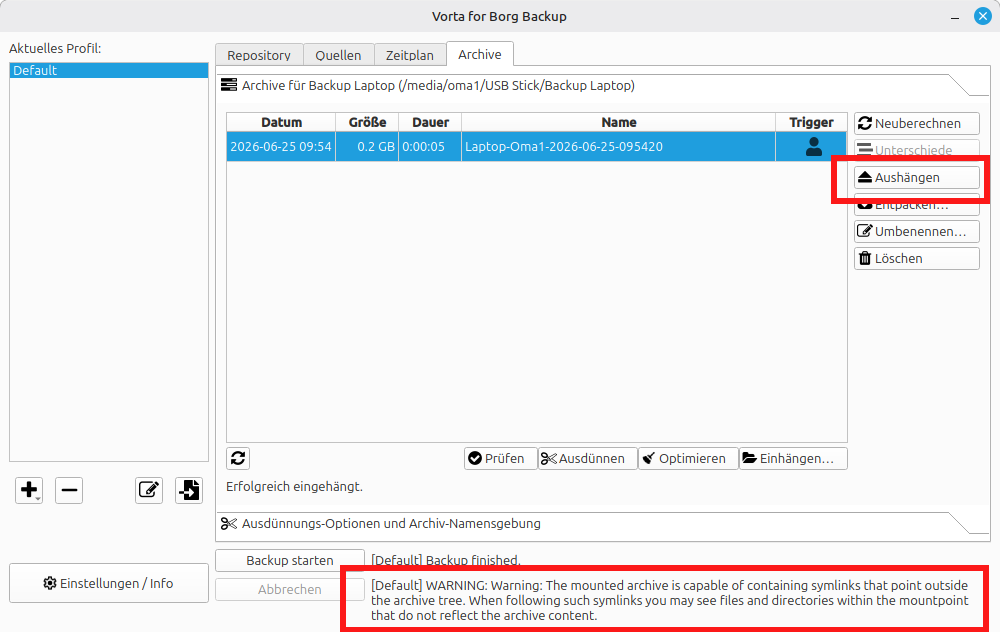The height and width of the screenshot is (632, 1000).
Task: Click Aushängen to unmount archive
Action: click(x=916, y=177)
